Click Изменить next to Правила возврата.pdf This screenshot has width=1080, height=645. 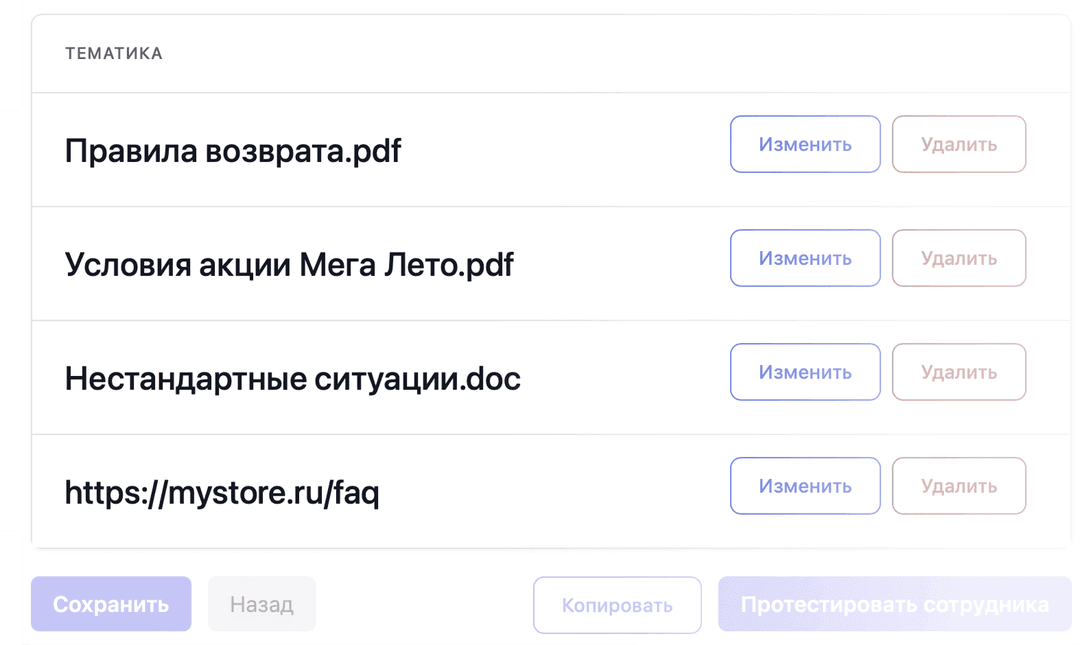805,144
